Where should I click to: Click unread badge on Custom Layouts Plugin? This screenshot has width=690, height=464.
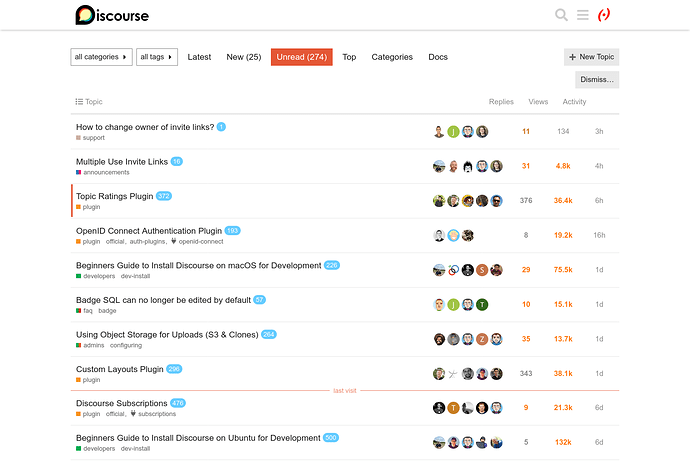click(x=174, y=369)
